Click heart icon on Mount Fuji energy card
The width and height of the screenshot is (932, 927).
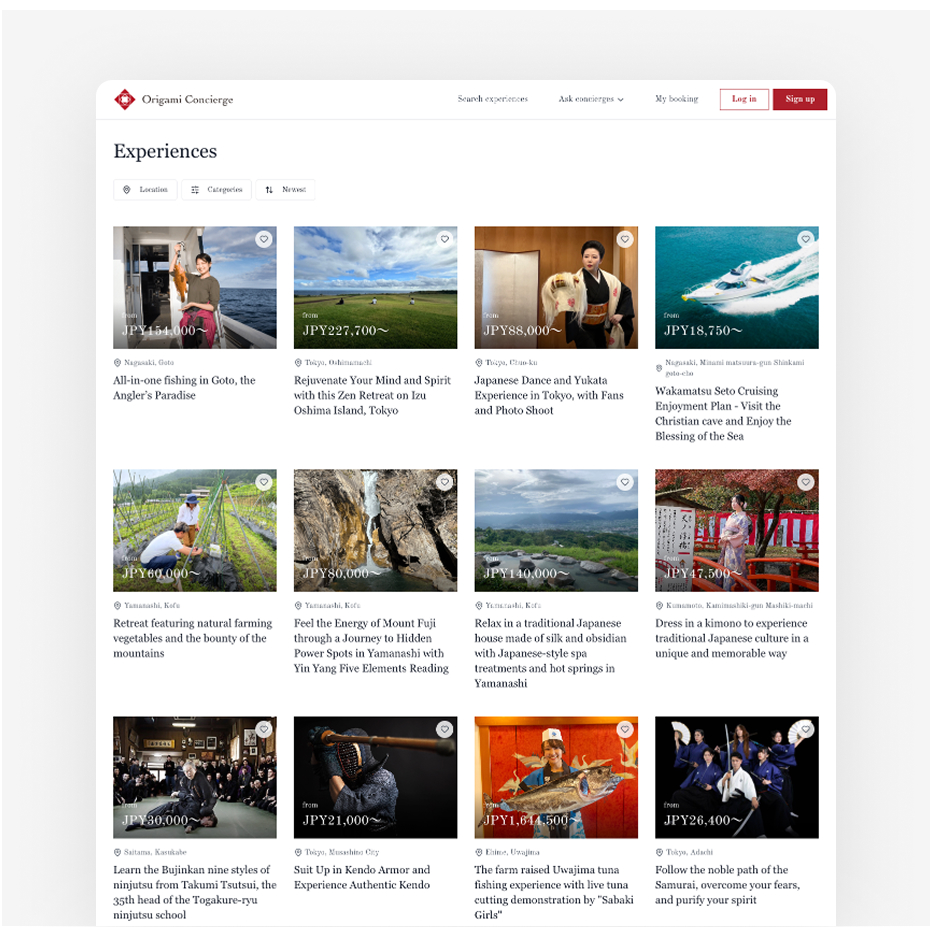tap(444, 482)
